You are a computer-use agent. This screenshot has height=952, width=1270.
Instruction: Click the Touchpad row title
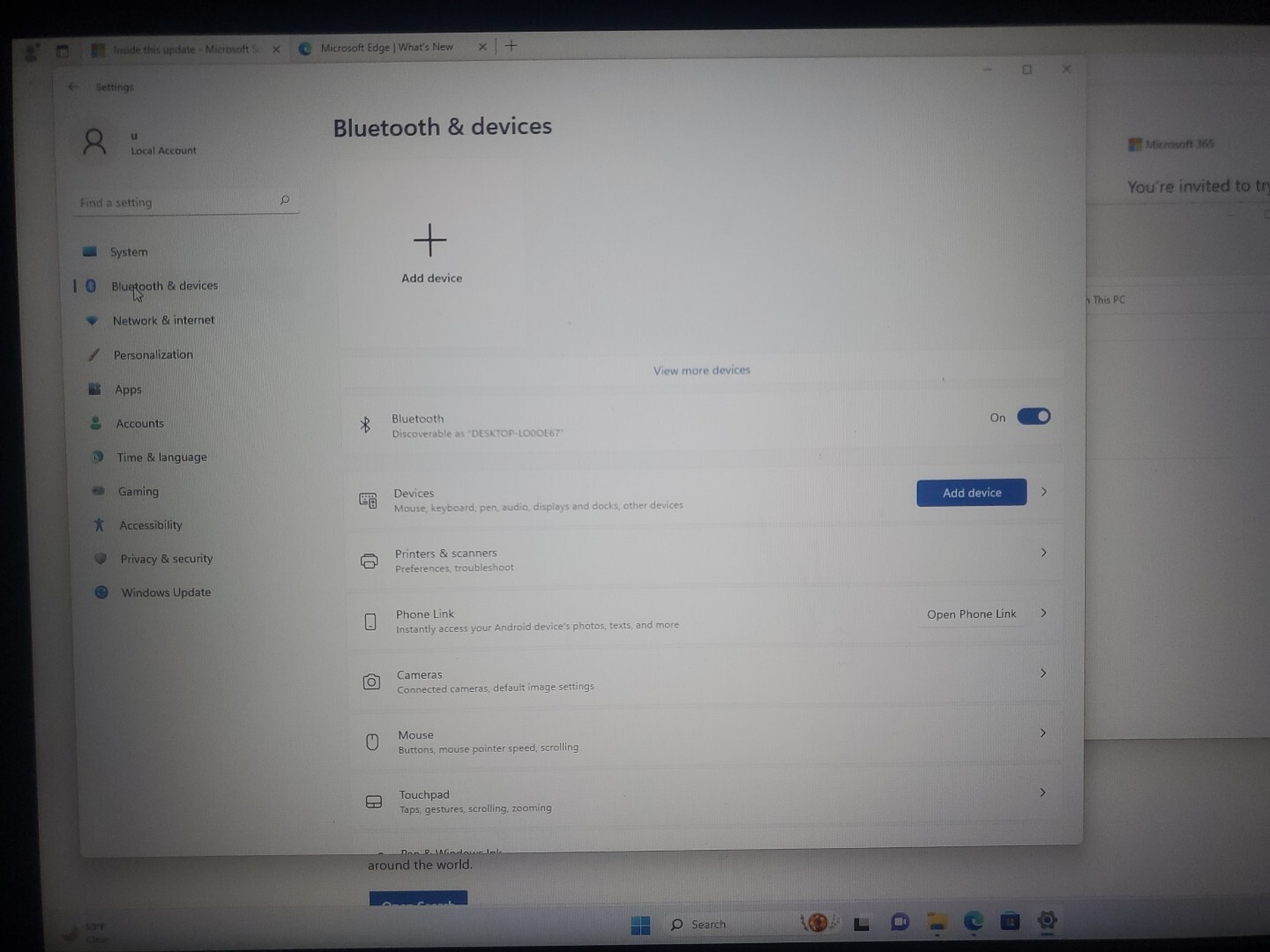click(424, 795)
